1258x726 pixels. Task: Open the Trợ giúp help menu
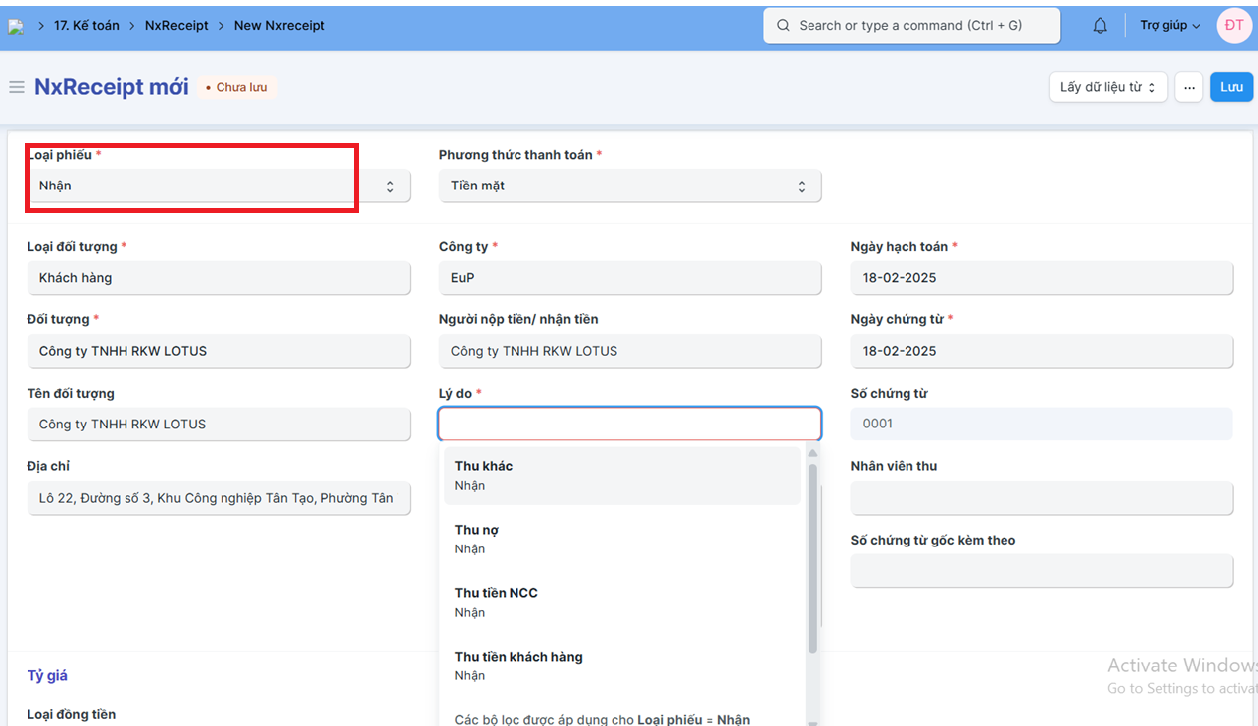point(1170,26)
